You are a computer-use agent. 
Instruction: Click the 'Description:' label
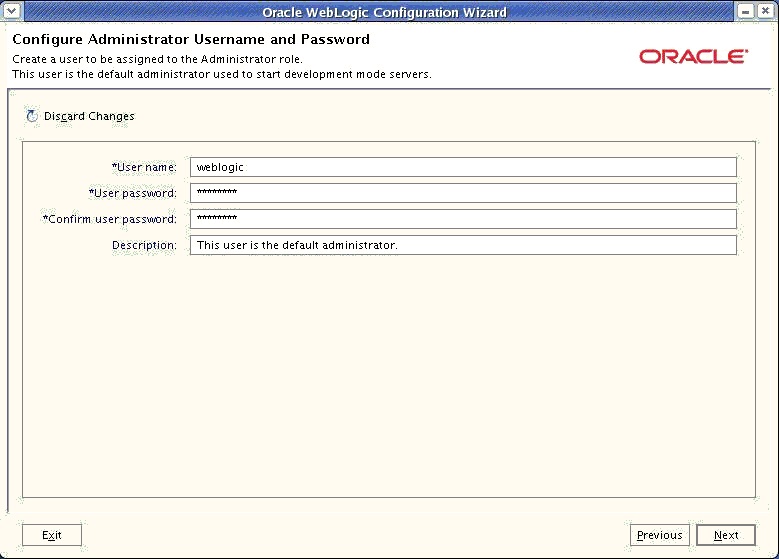144,245
